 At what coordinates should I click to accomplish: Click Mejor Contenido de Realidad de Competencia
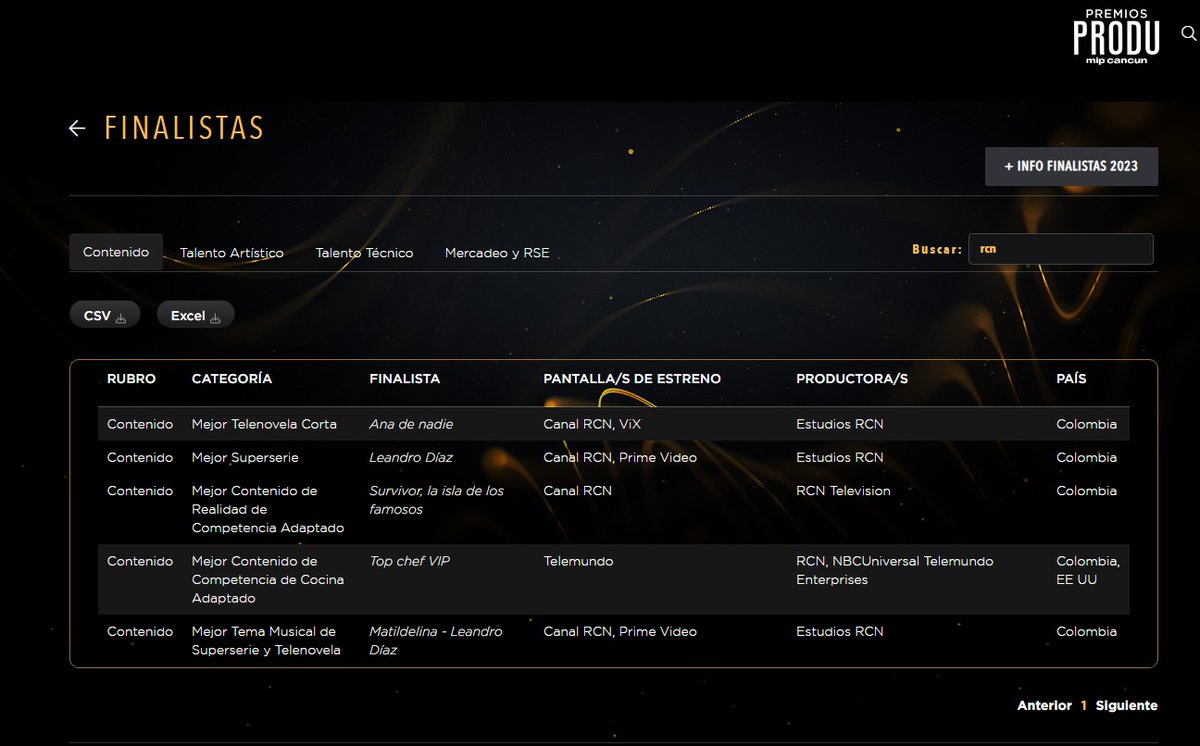pyautogui.click(x=268, y=509)
